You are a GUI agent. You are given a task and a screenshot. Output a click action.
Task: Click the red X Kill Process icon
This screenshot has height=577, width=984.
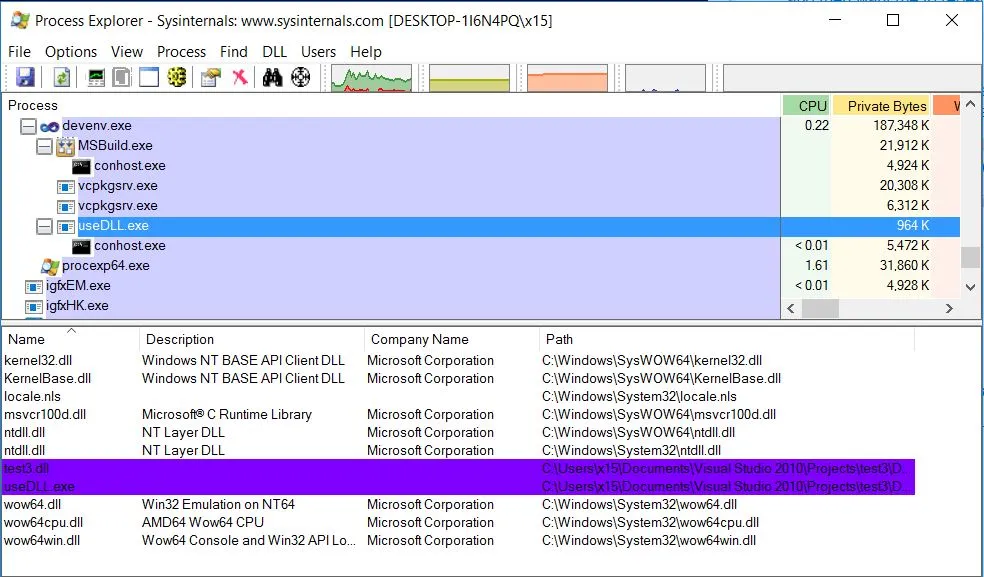point(239,77)
